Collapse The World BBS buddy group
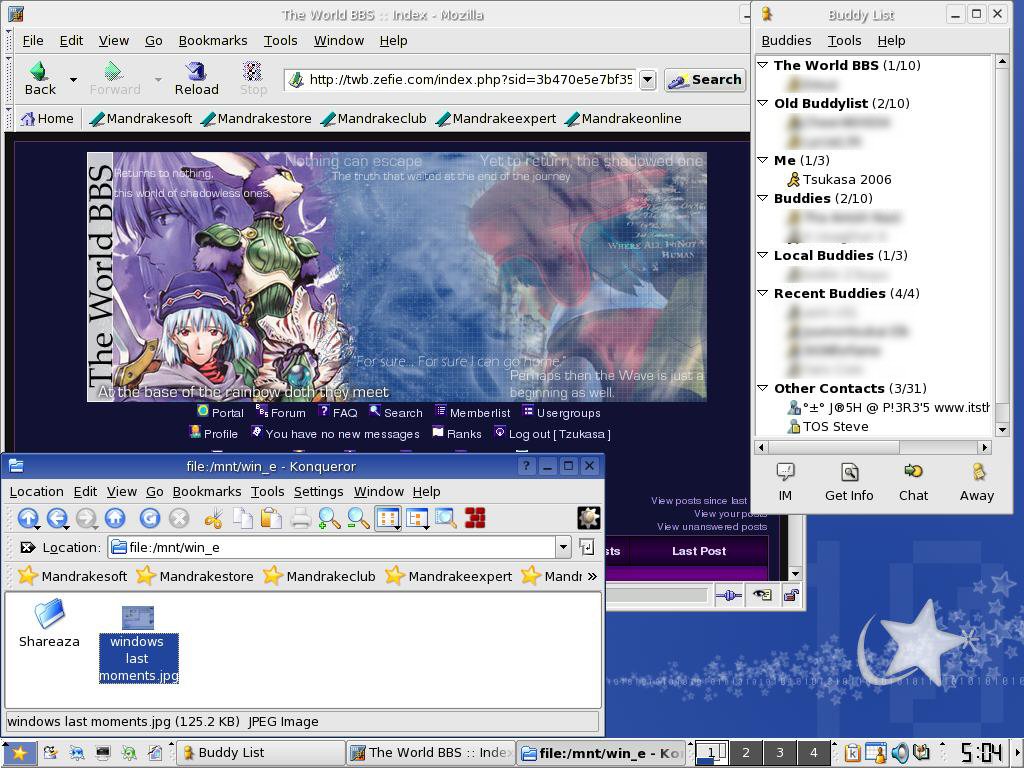Screen dimensions: 1024x768 click(763, 65)
